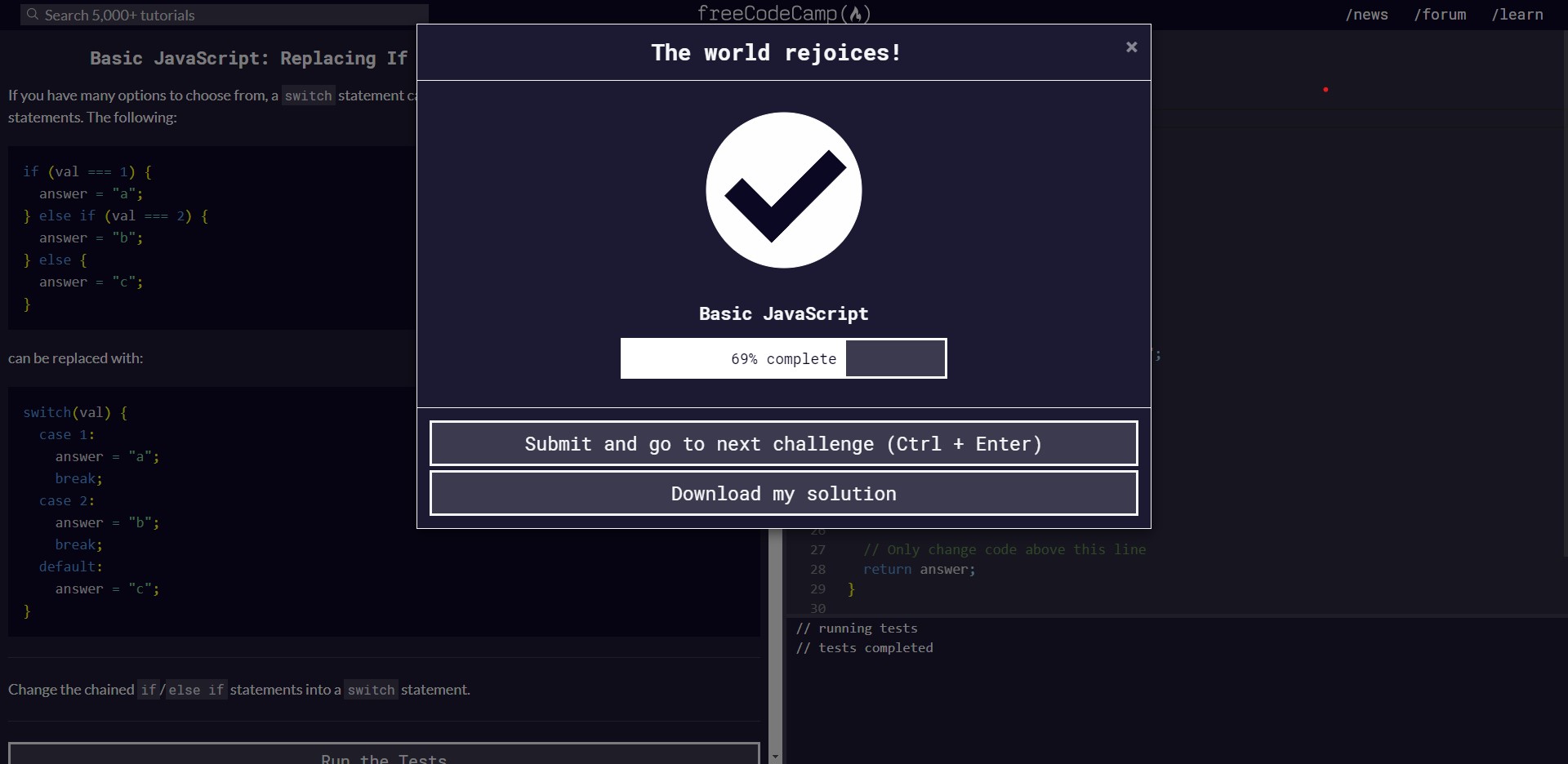Focus the Search 5,000+ tutorials field
Screen dimensions: 1568x764
[x=229, y=15]
